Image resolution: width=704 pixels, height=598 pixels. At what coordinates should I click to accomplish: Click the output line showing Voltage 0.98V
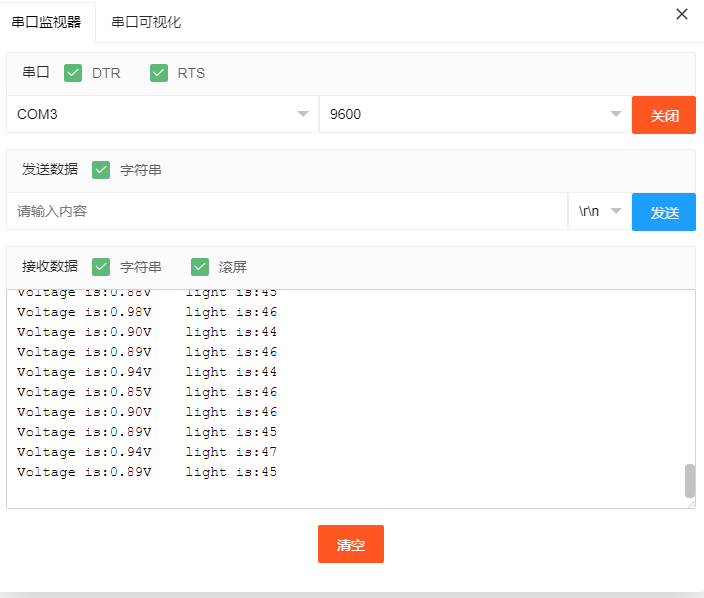point(147,312)
